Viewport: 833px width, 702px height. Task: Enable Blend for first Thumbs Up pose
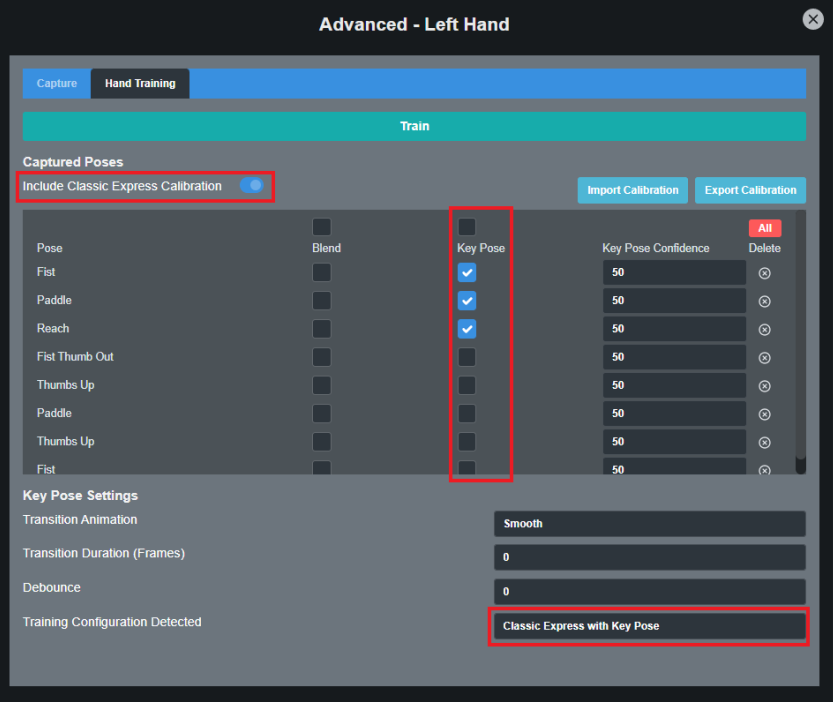tap(321, 385)
